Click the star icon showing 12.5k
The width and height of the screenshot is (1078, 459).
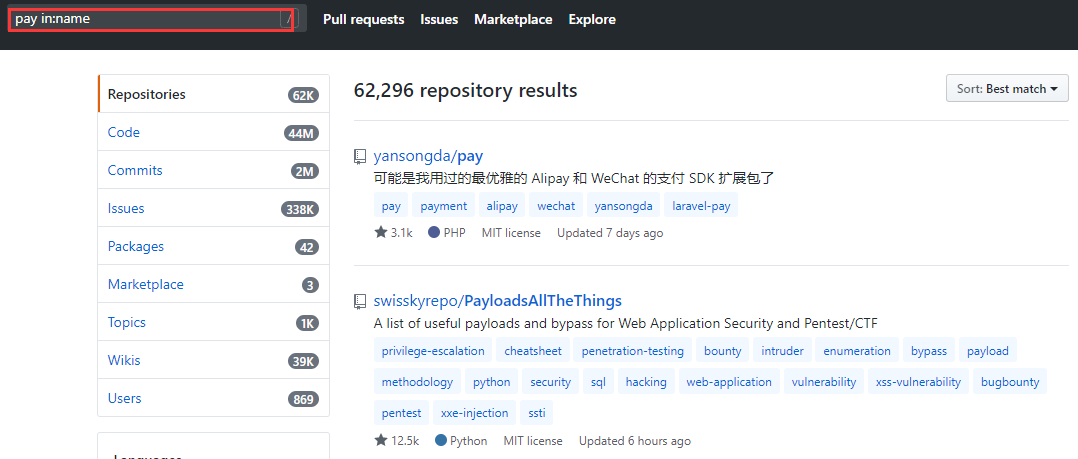click(x=380, y=440)
